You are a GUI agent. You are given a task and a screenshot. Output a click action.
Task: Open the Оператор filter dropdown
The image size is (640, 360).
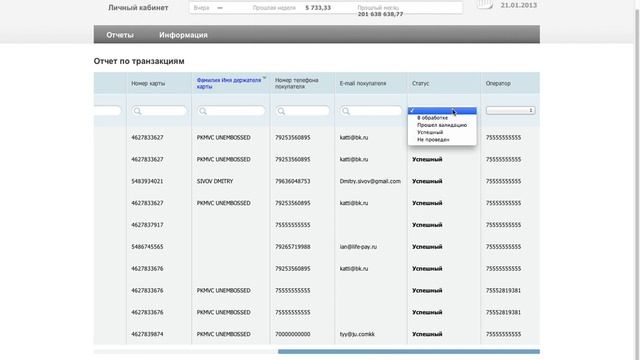510,111
